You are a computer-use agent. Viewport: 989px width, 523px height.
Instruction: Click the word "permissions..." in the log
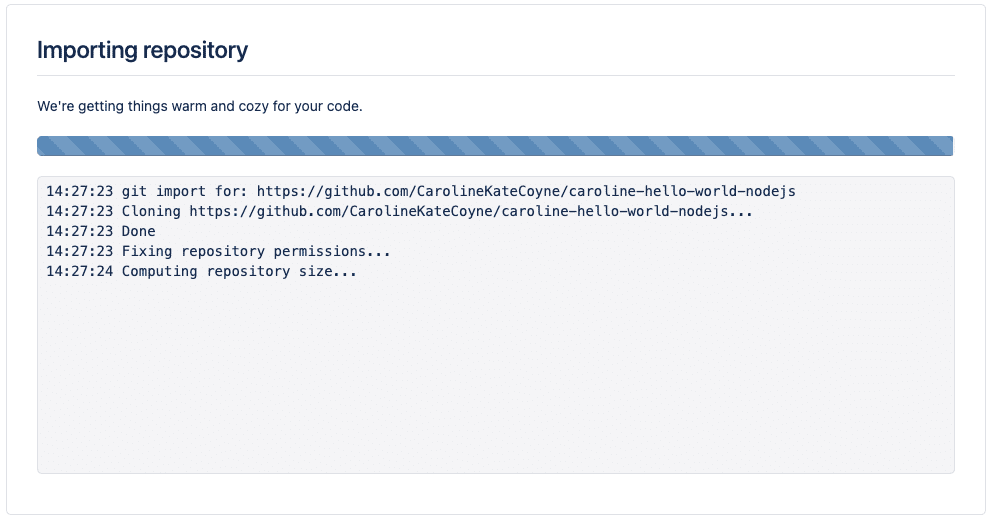tap(336, 251)
